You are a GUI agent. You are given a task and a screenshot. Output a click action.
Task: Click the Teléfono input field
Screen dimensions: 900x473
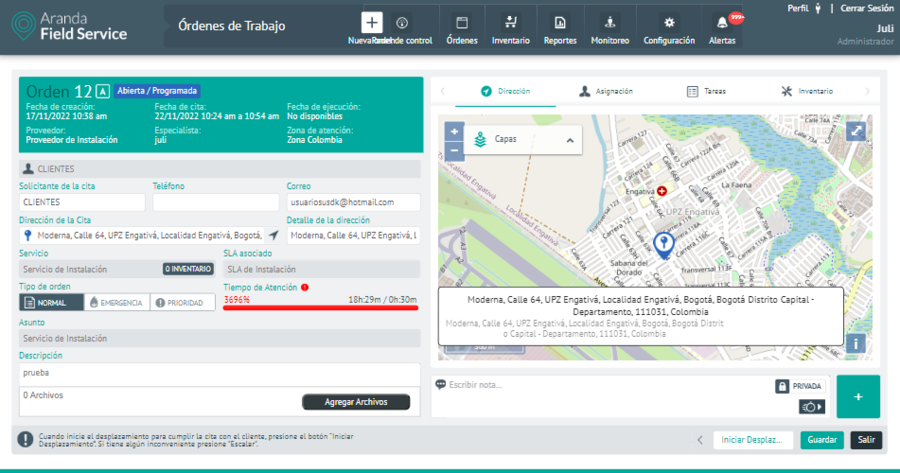point(215,202)
